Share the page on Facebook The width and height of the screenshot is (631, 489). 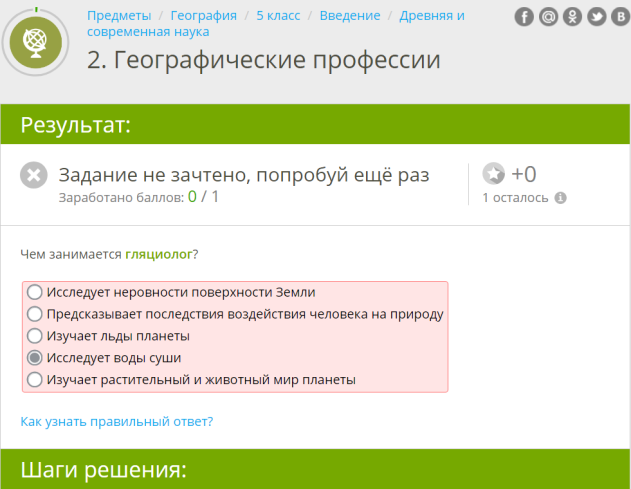[x=524, y=17]
